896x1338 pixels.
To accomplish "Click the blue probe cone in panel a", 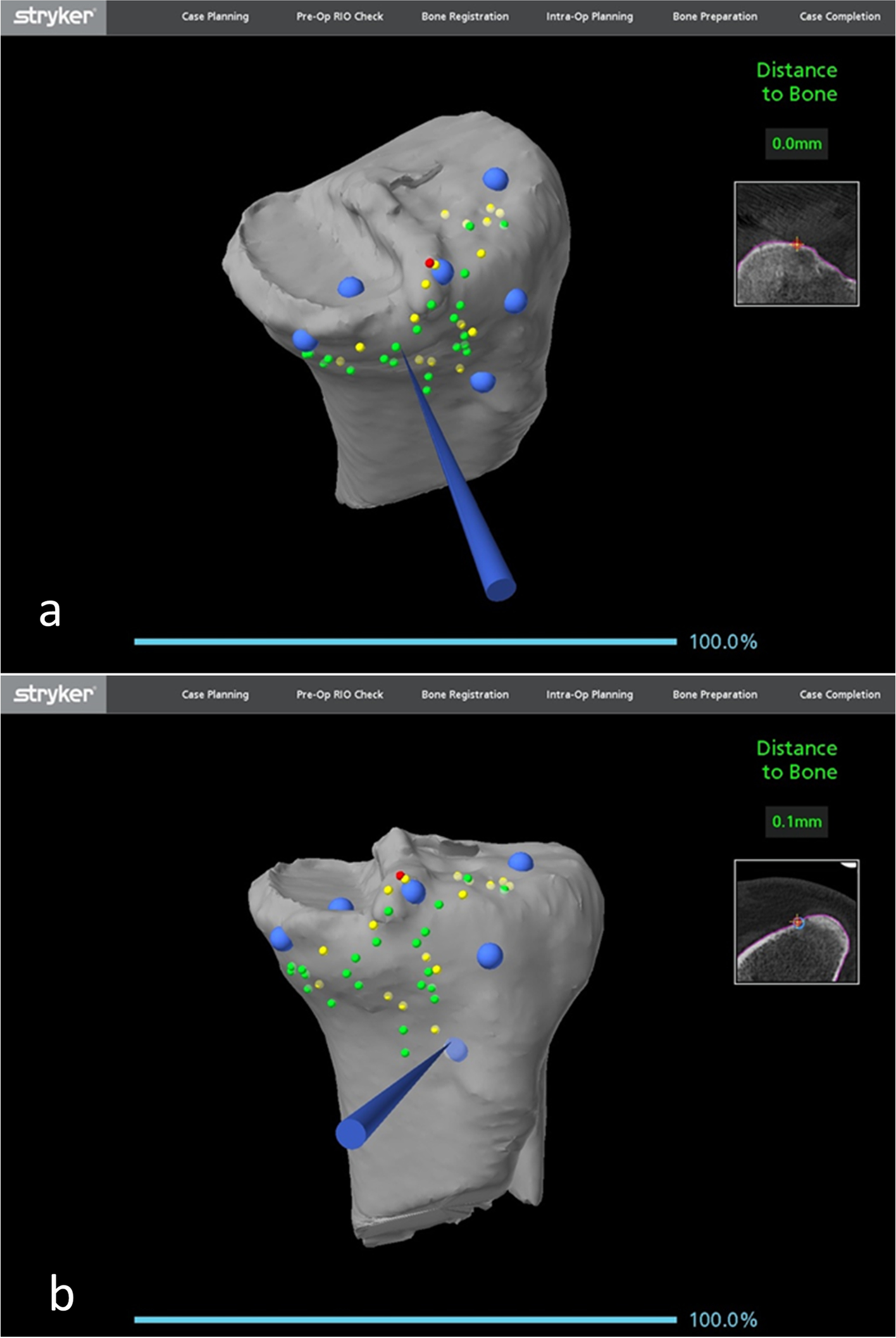I will 468,500.
